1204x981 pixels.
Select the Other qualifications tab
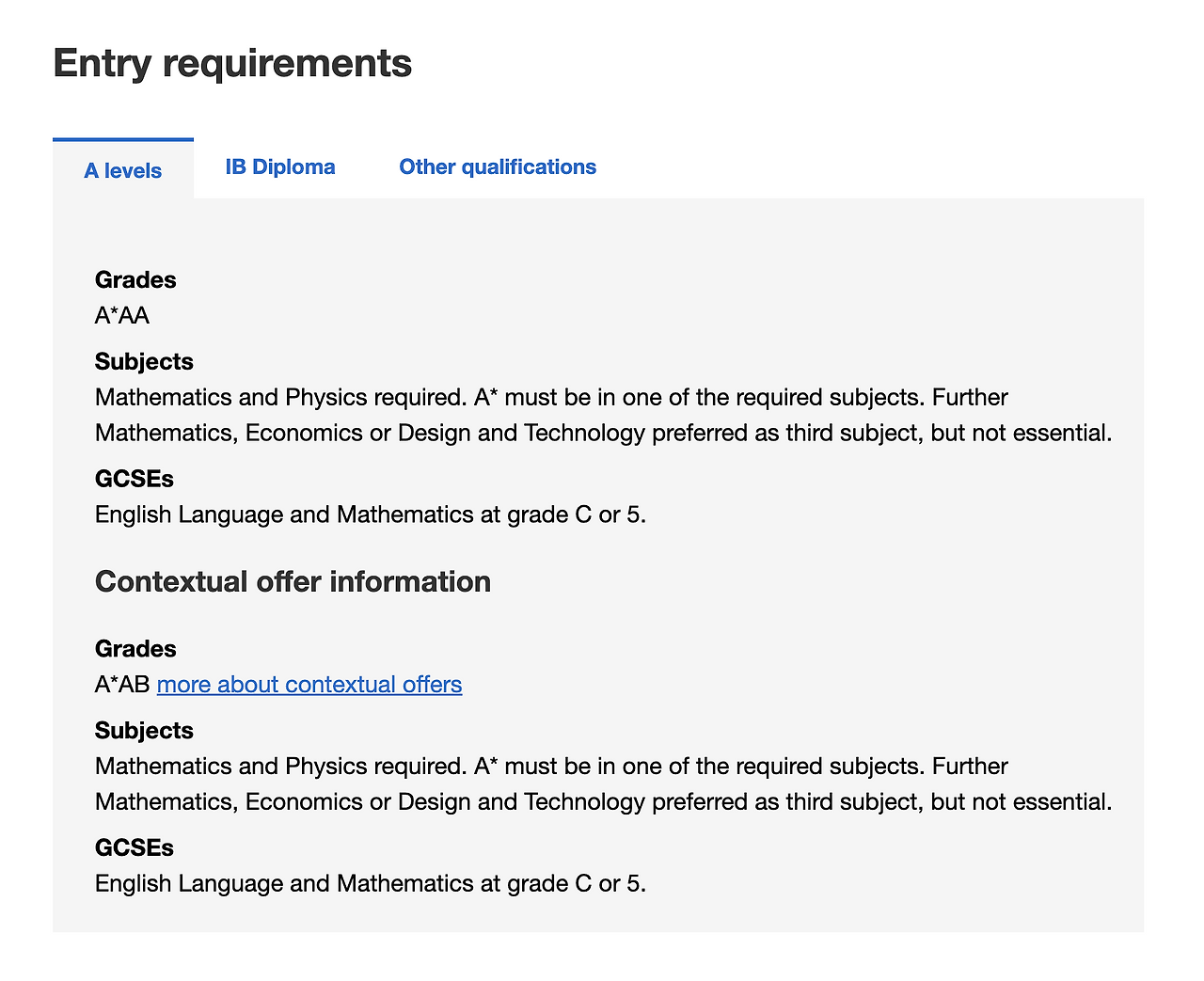498,166
